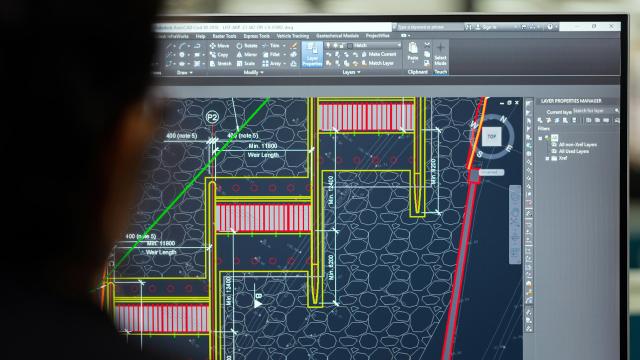
Task: Click Make Current in Layers panel
Action: point(379,54)
